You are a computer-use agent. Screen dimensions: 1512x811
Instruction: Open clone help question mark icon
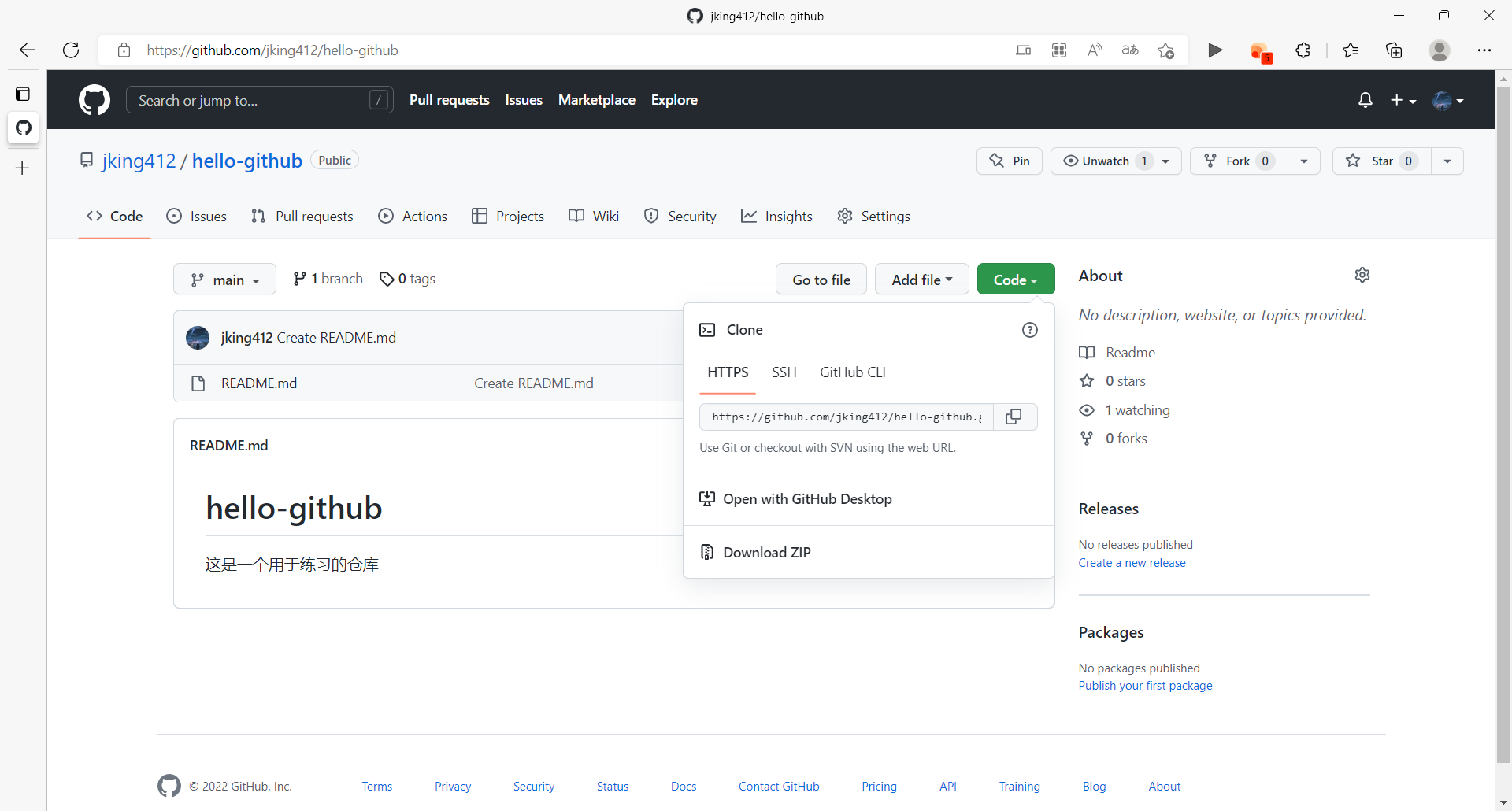pos(1029,330)
